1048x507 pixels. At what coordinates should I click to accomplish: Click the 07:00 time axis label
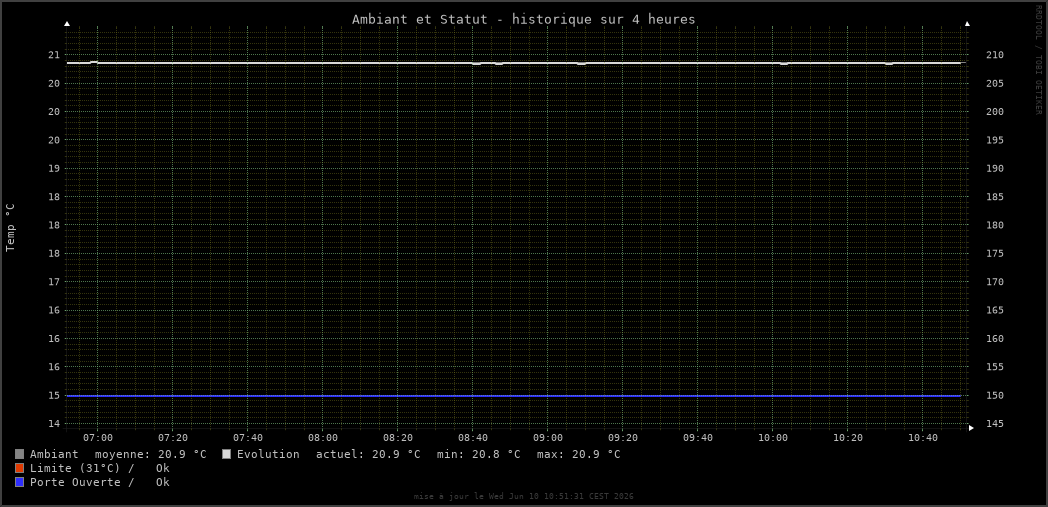click(x=98, y=438)
